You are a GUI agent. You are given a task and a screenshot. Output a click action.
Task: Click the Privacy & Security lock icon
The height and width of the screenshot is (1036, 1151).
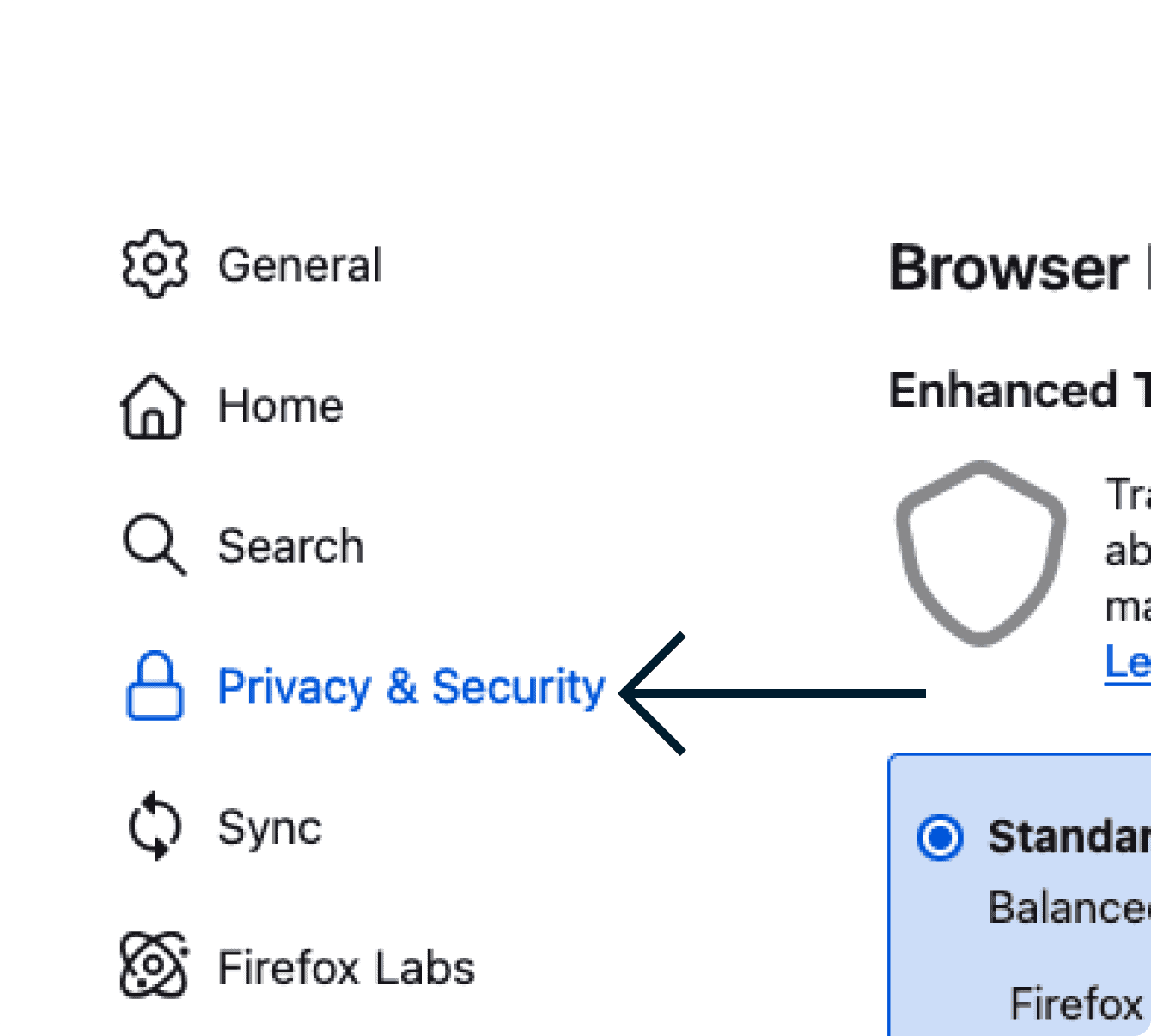(155, 686)
